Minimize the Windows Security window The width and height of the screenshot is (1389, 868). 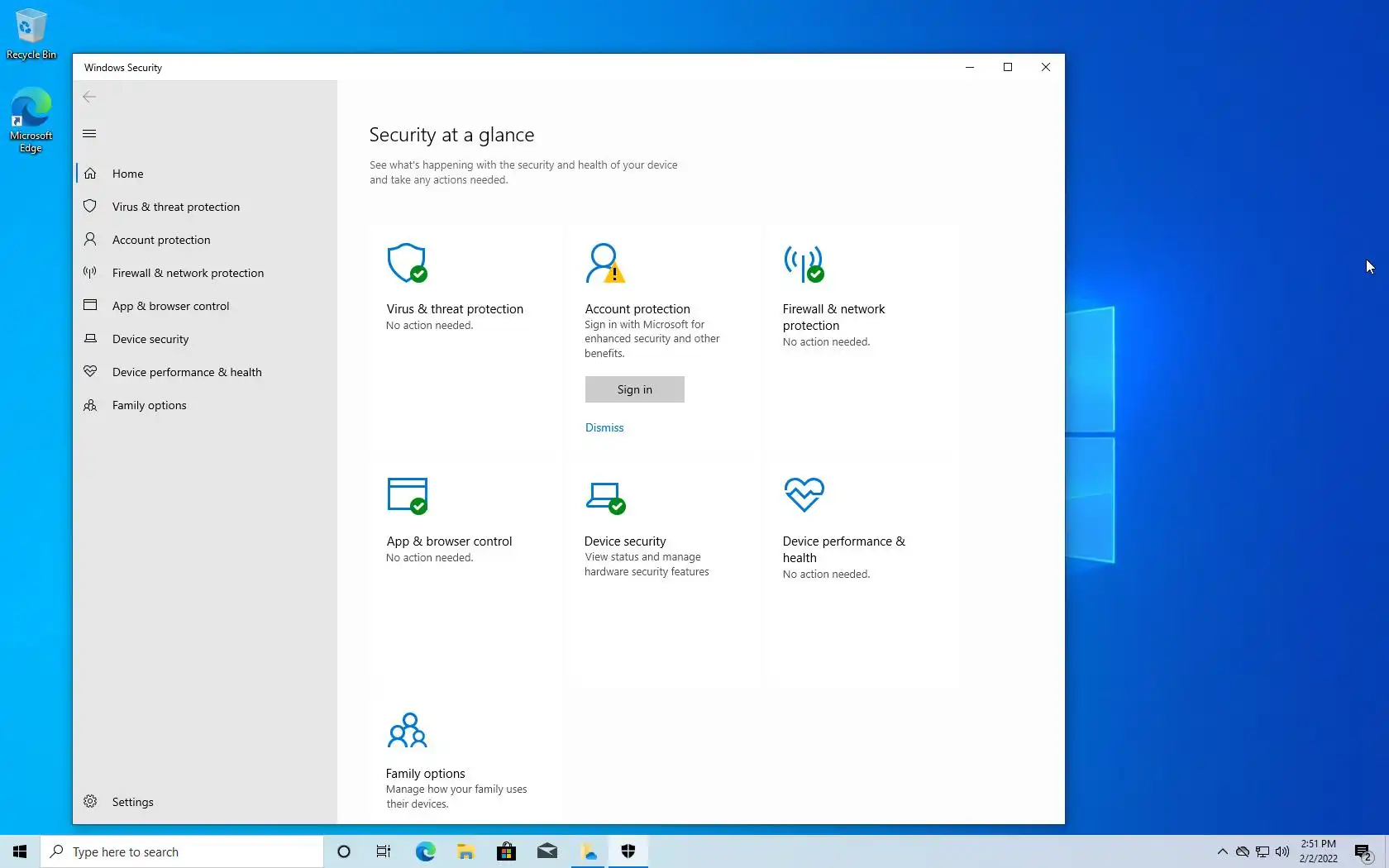coord(970,67)
